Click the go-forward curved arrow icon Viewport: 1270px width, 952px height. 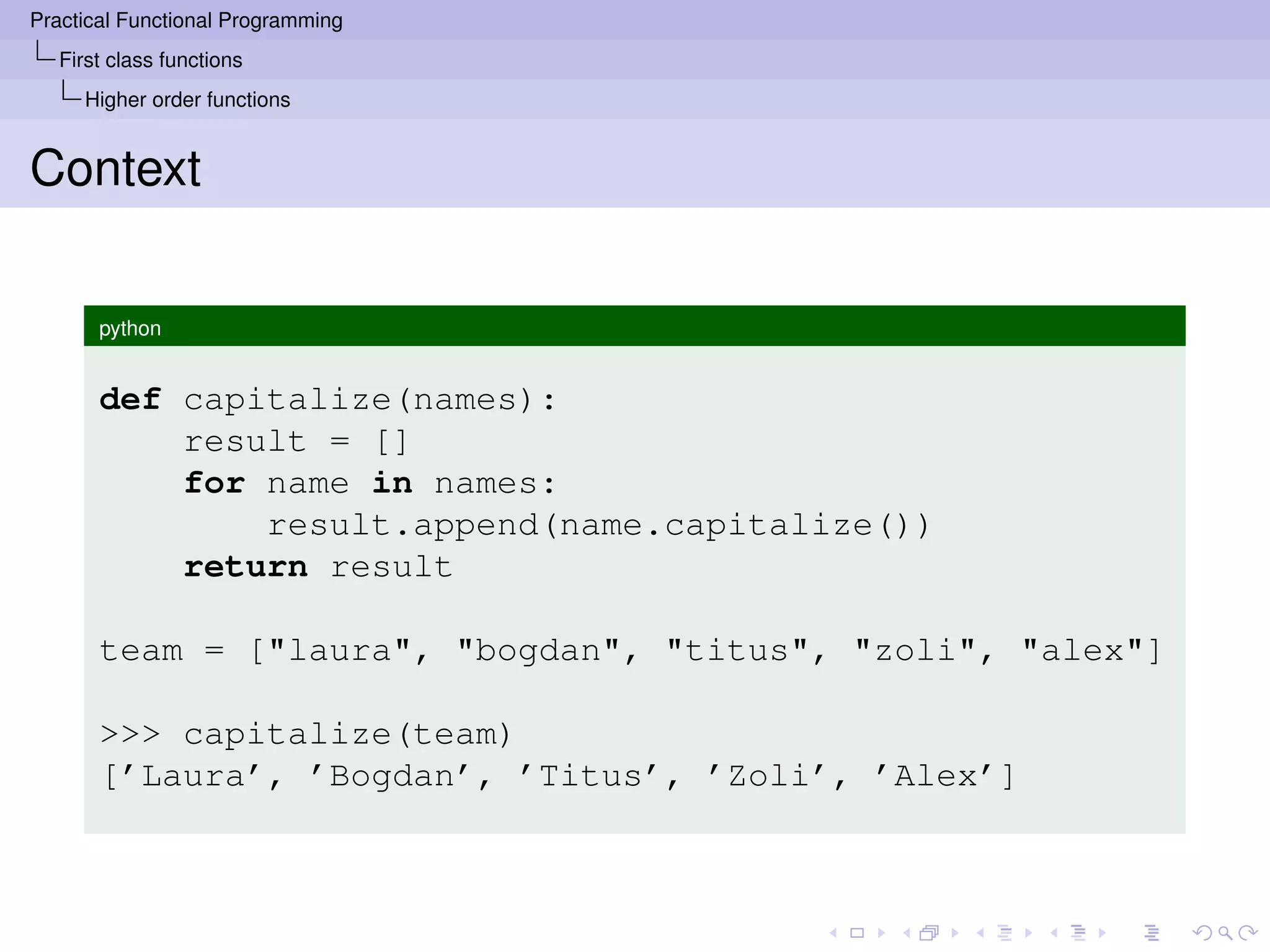click(x=1248, y=932)
